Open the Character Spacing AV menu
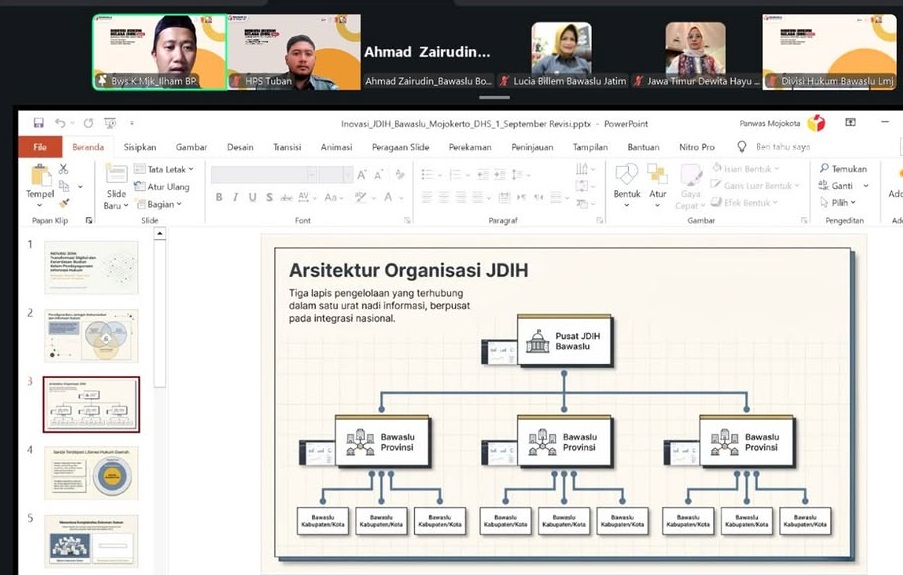Viewport: 903px width, 575px height. 306,198
